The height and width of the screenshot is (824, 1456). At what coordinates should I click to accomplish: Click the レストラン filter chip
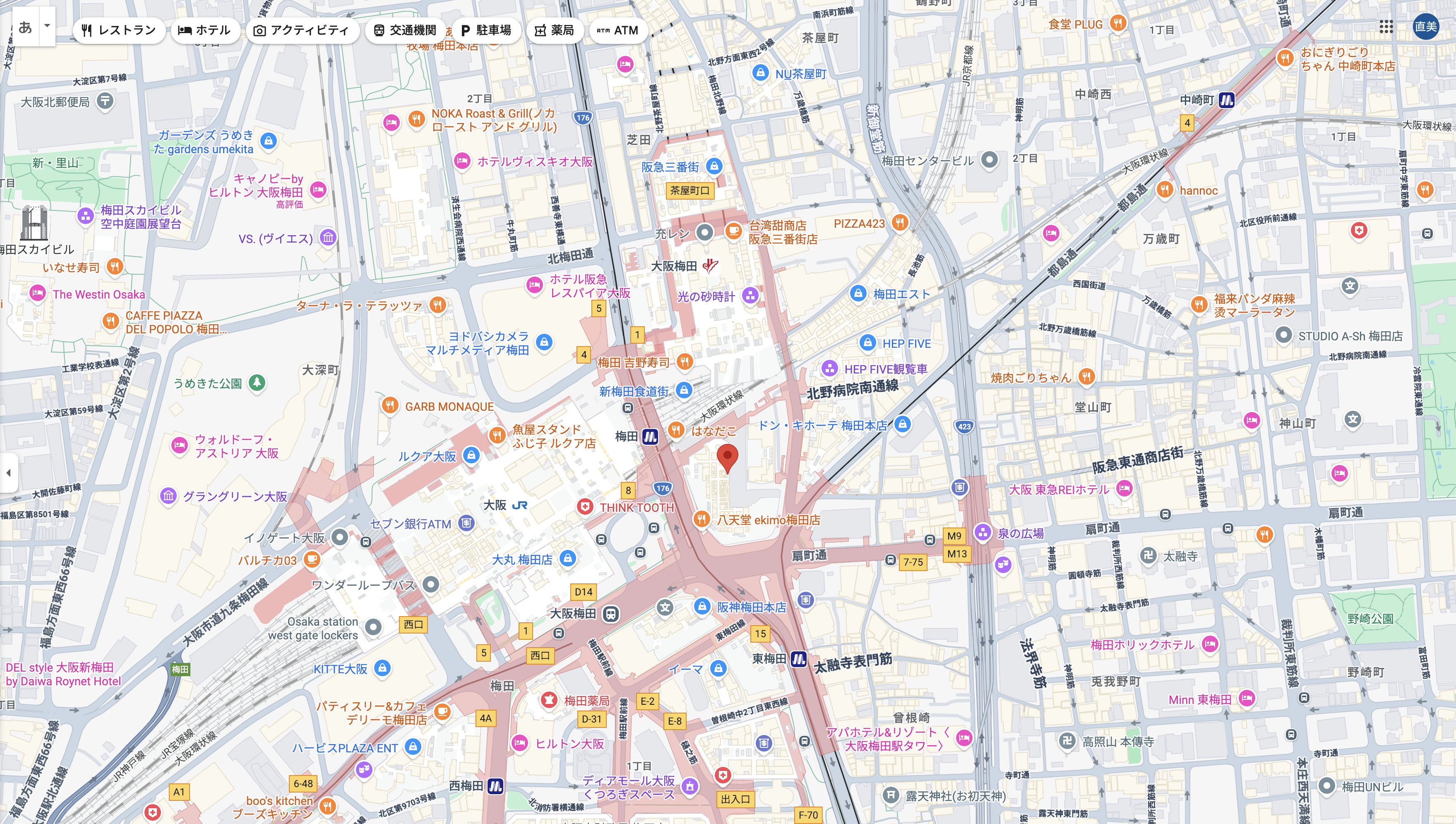pos(118,30)
